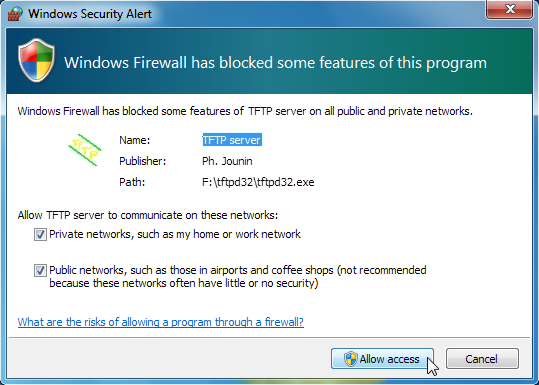This screenshot has width=539, height=385.
Task: Open the firewall risks help link
Action: [x=161, y=322]
